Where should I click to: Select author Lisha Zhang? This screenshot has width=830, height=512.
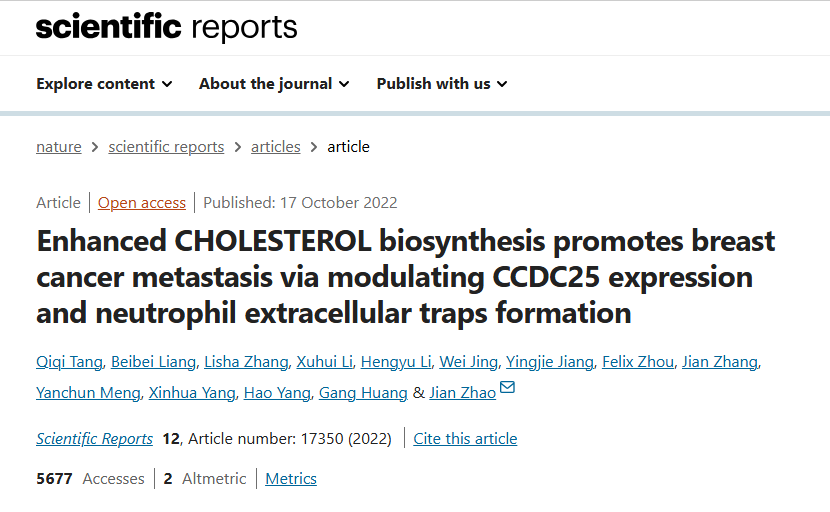[x=246, y=362]
